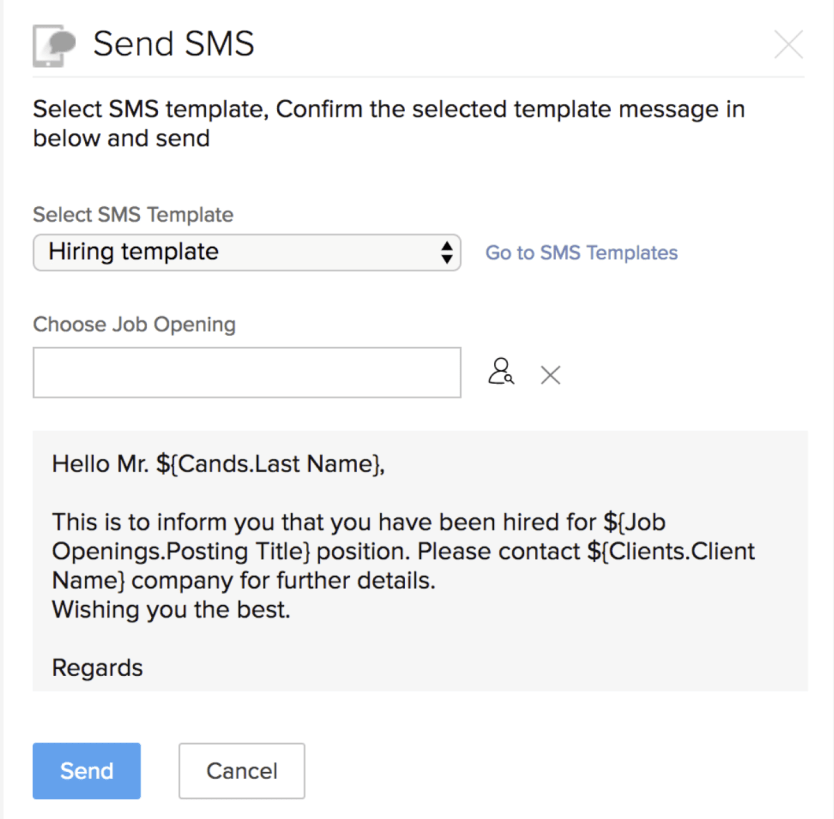Click the Send SMS phone chat icon
Image resolution: width=834 pixels, height=819 pixels.
click(x=54, y=45)
